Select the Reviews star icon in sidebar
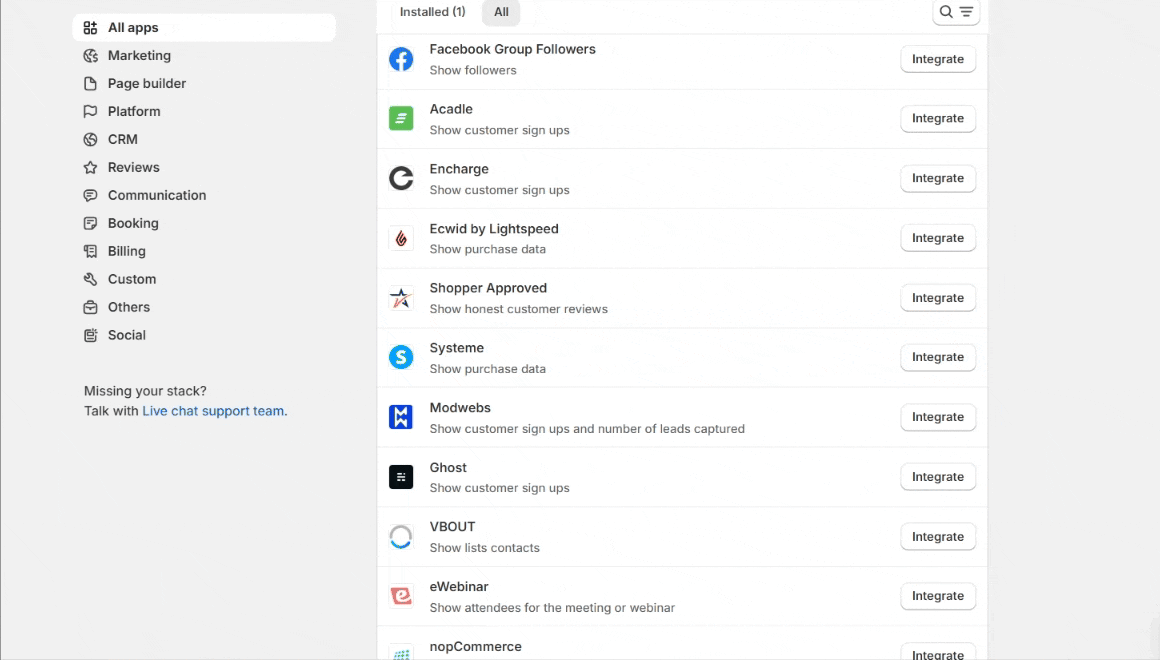The image size is (1160, 660). (91, 168)
